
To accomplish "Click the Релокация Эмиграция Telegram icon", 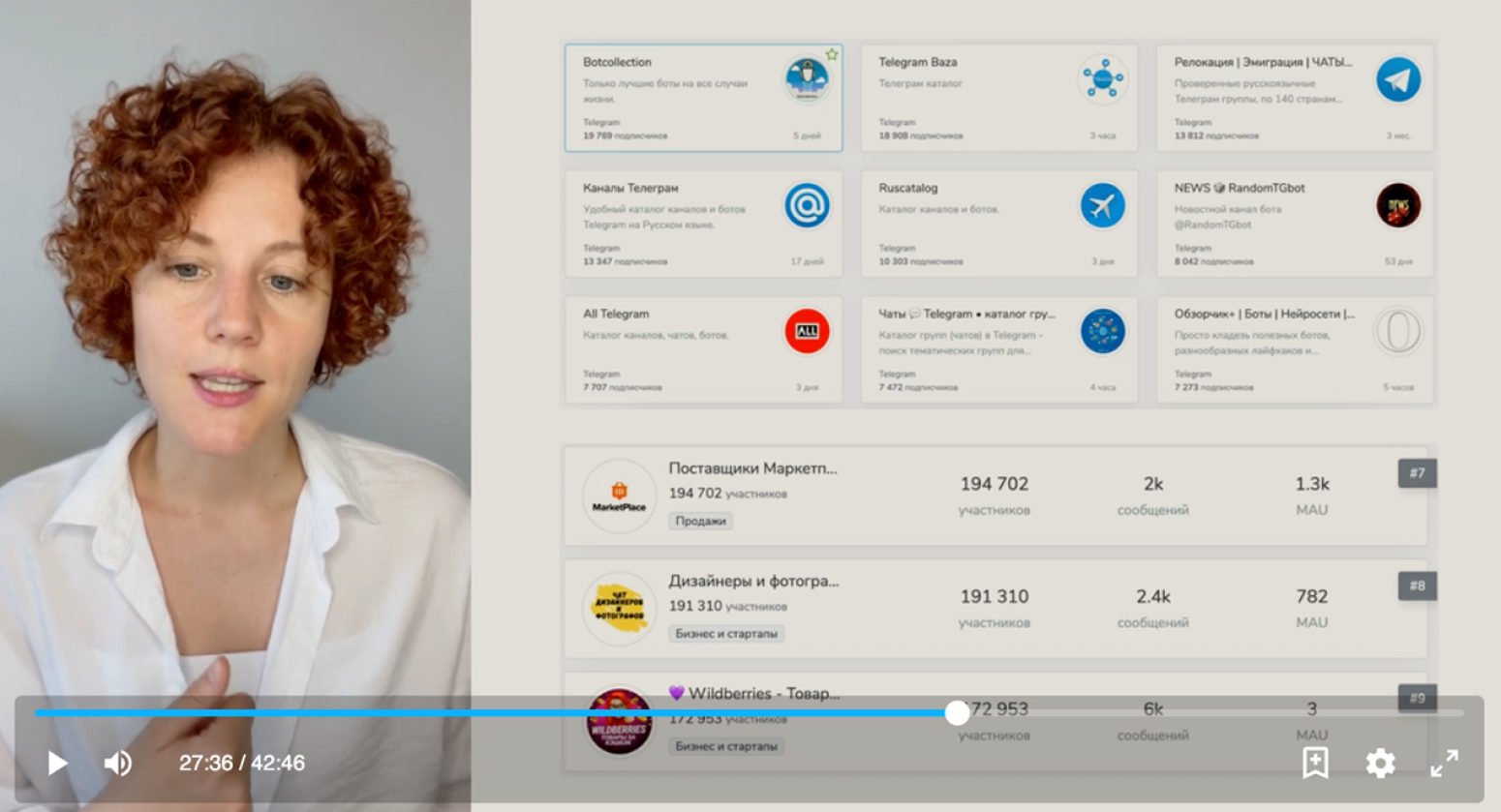I will coord(1397,79).
